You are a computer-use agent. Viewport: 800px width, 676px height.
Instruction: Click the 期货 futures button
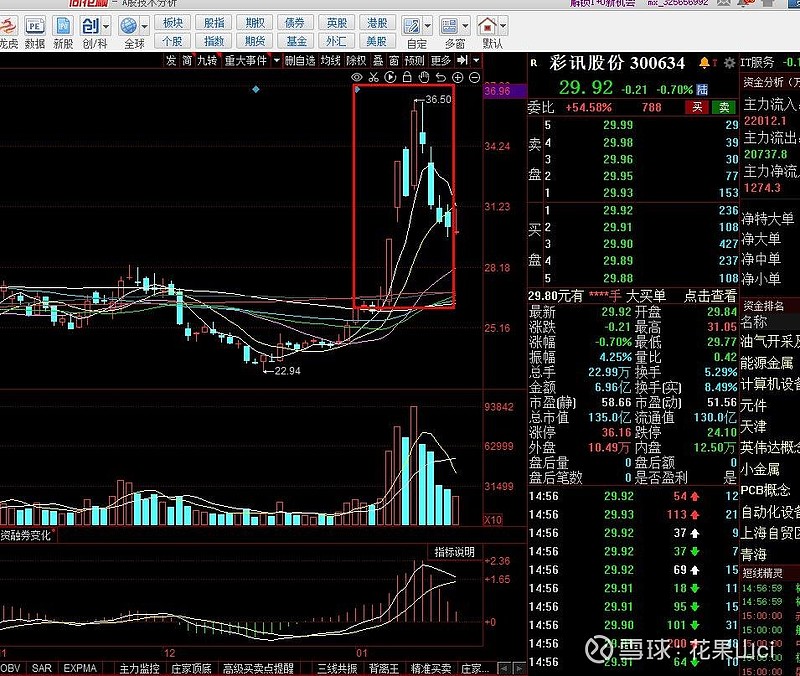pos(255,41)
